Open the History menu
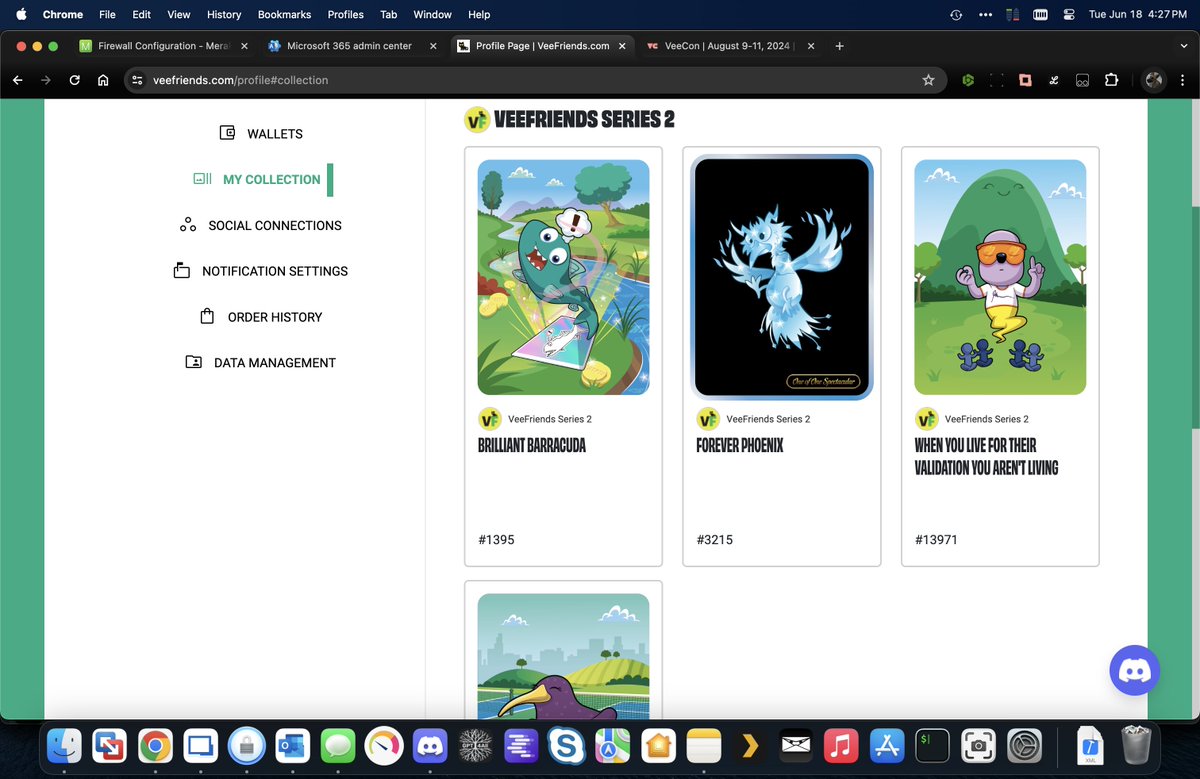 (224, 15)
